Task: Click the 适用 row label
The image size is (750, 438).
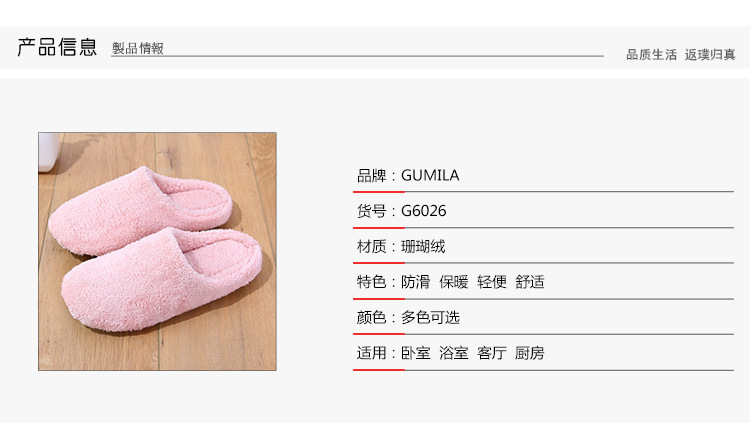Action: [371, 353]
